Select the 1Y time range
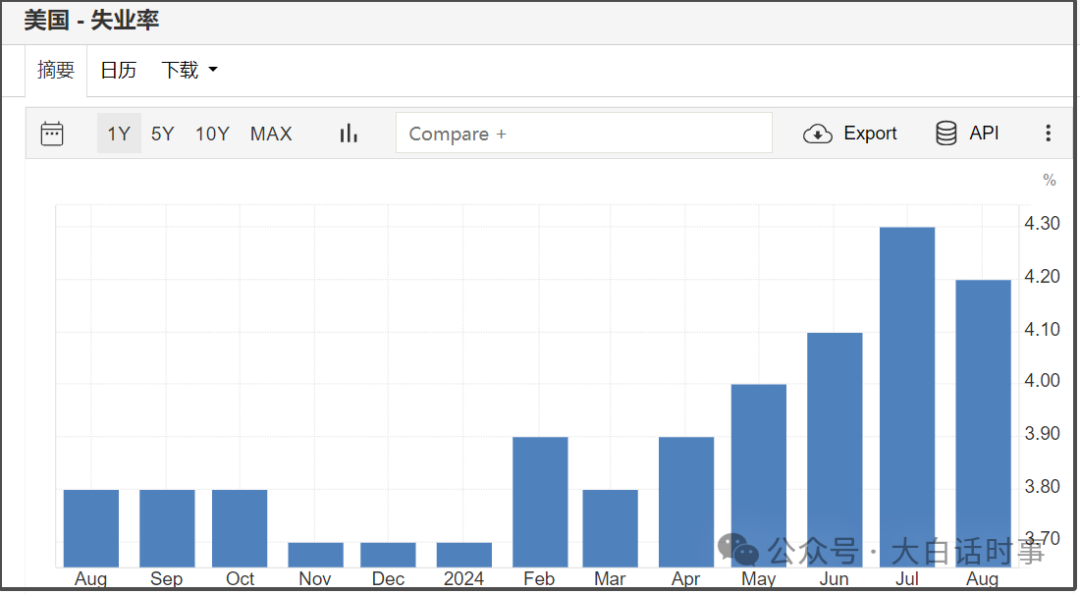 (x=118, y=134)
